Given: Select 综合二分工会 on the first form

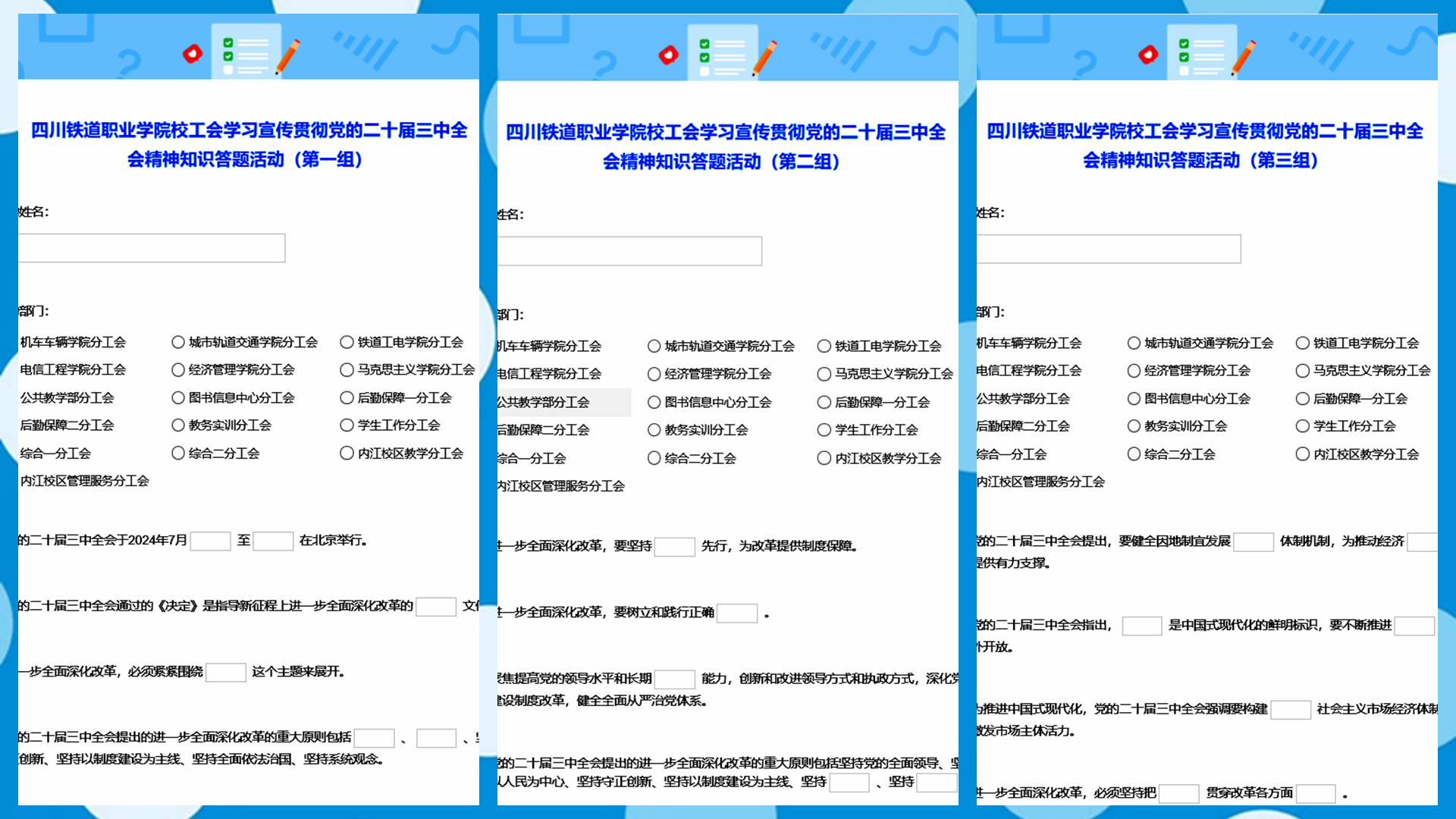Looking at the screenshot, I should (177, 453).
